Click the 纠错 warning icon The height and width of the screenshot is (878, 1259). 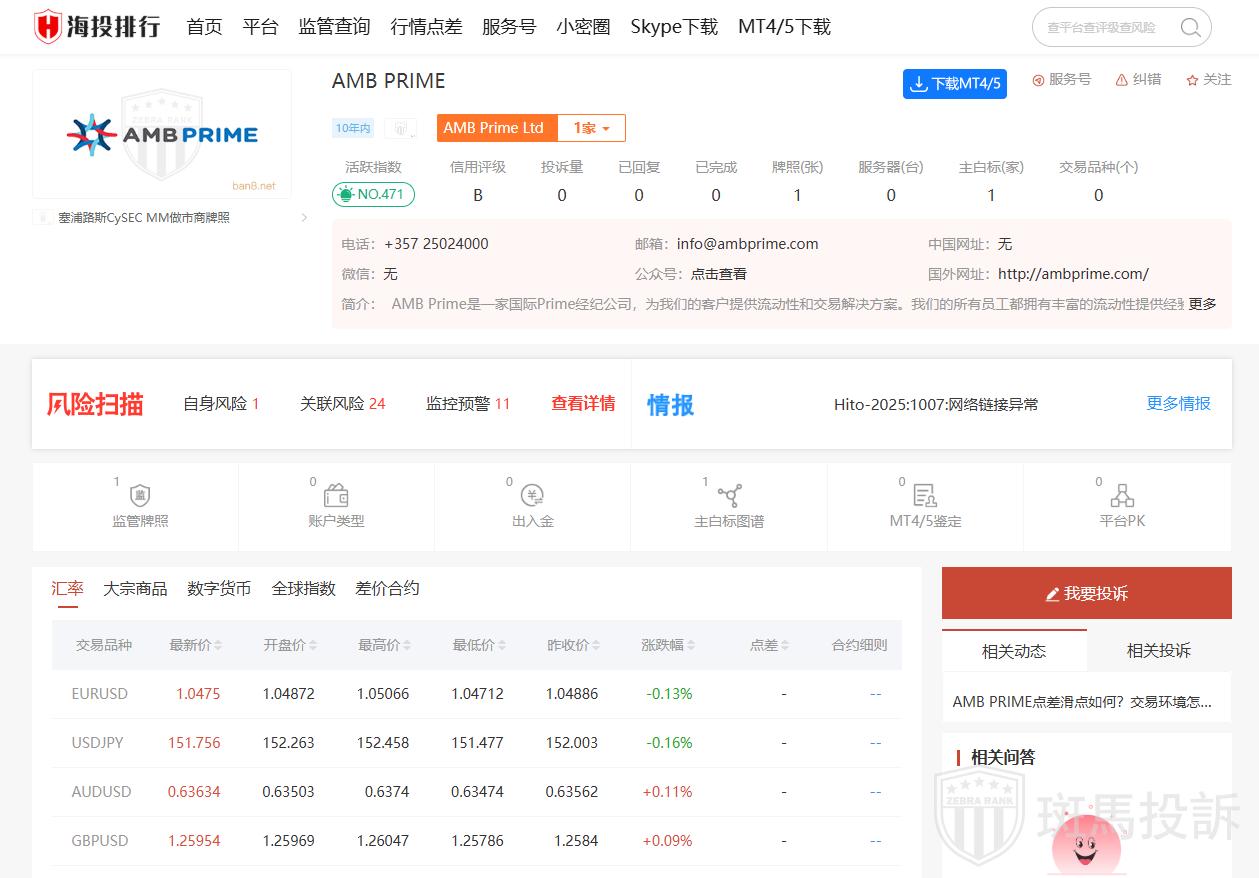pyautogui.click(x=1122, y=80)
